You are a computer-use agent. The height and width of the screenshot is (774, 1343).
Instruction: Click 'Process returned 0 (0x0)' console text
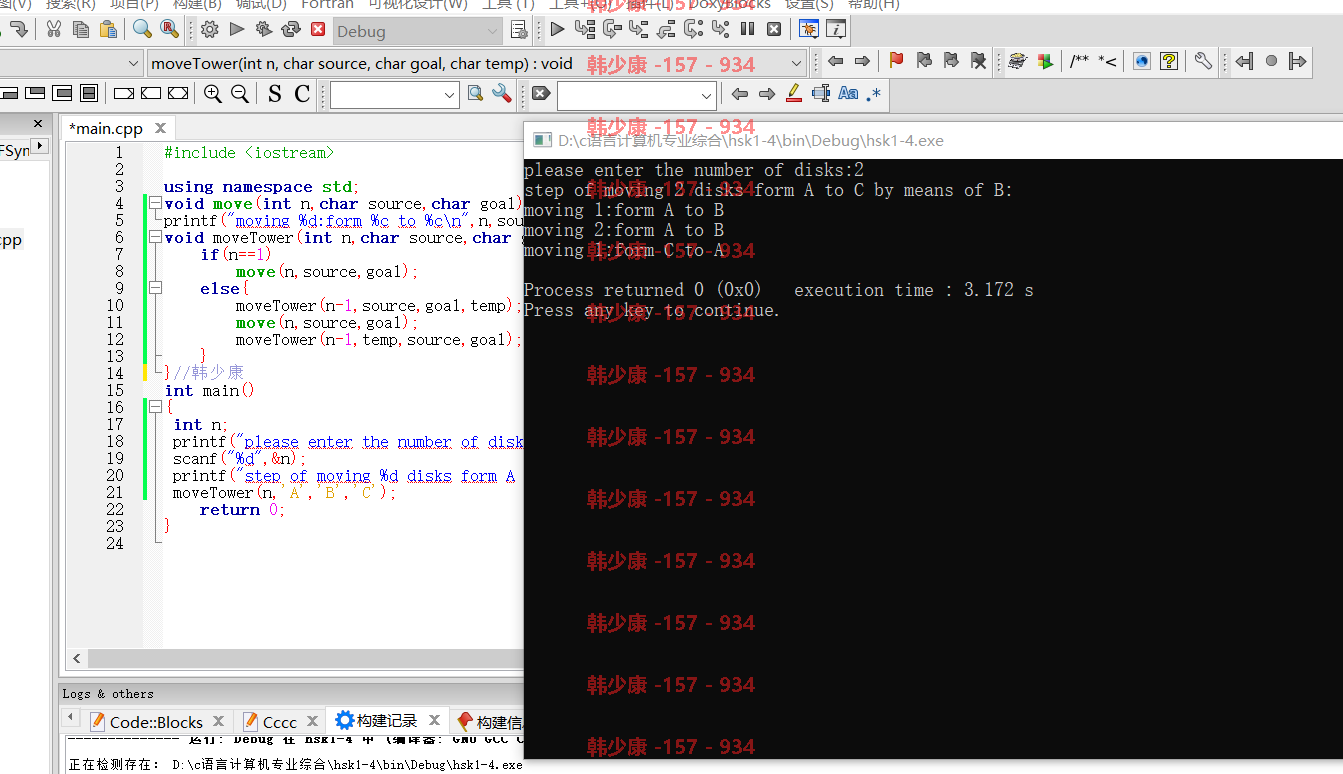point(642,290)
